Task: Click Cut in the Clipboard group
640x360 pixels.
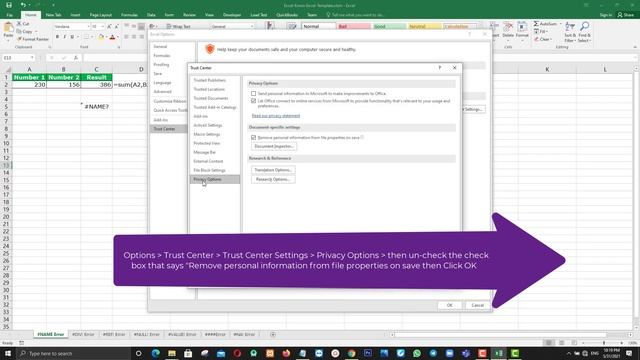Action: [23, 24]
